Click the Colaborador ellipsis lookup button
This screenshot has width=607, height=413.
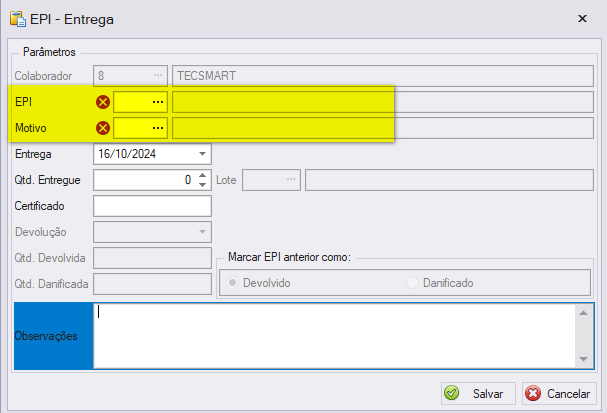[158, 75]
